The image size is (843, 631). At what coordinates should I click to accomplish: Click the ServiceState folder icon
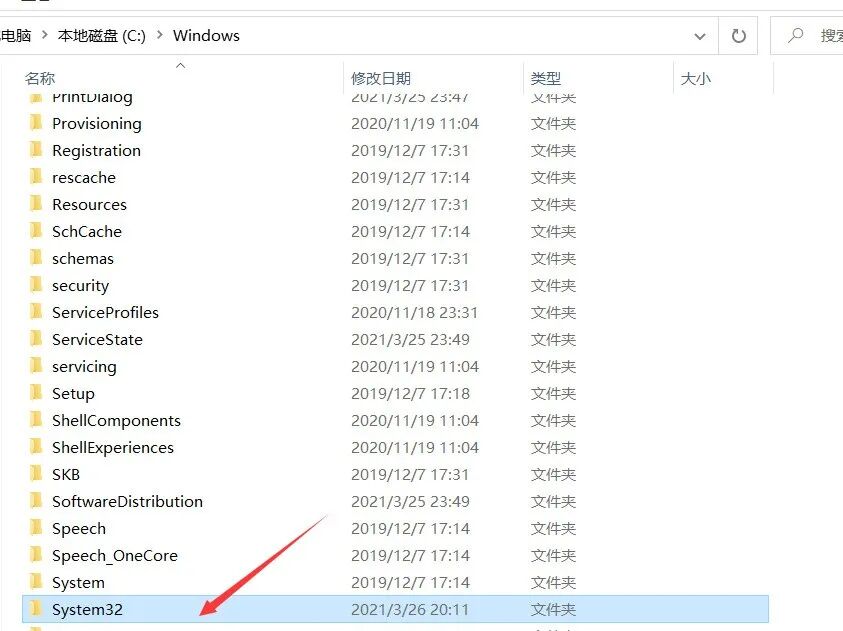click(x=36, y=339)
